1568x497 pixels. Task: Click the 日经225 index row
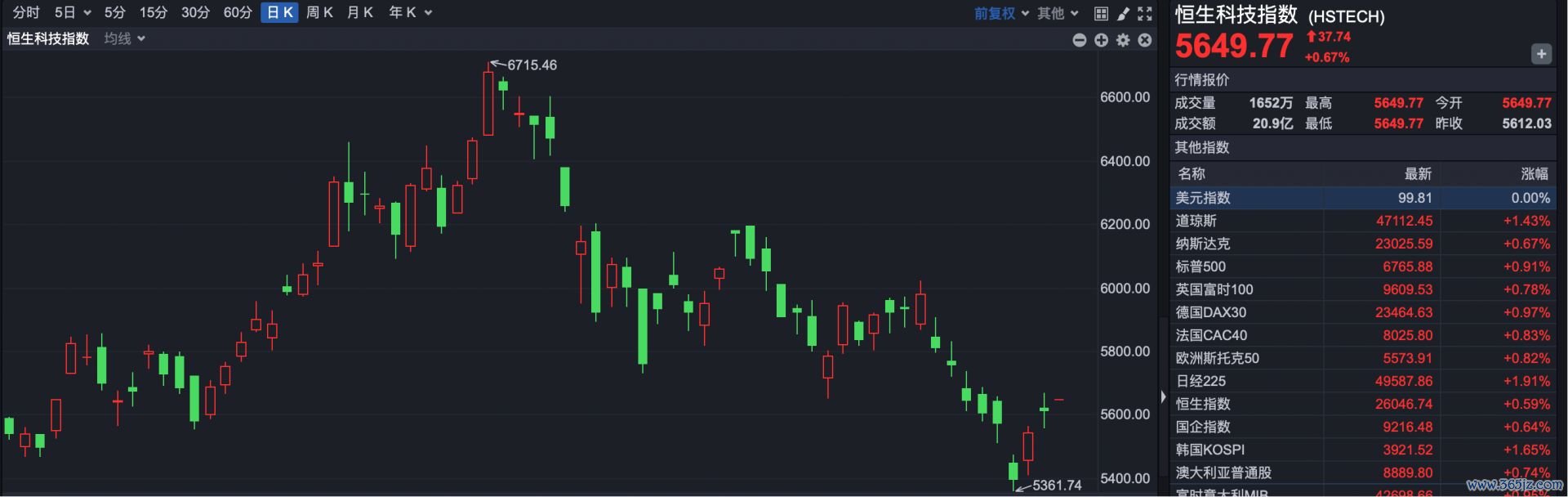click(1362, 381)
